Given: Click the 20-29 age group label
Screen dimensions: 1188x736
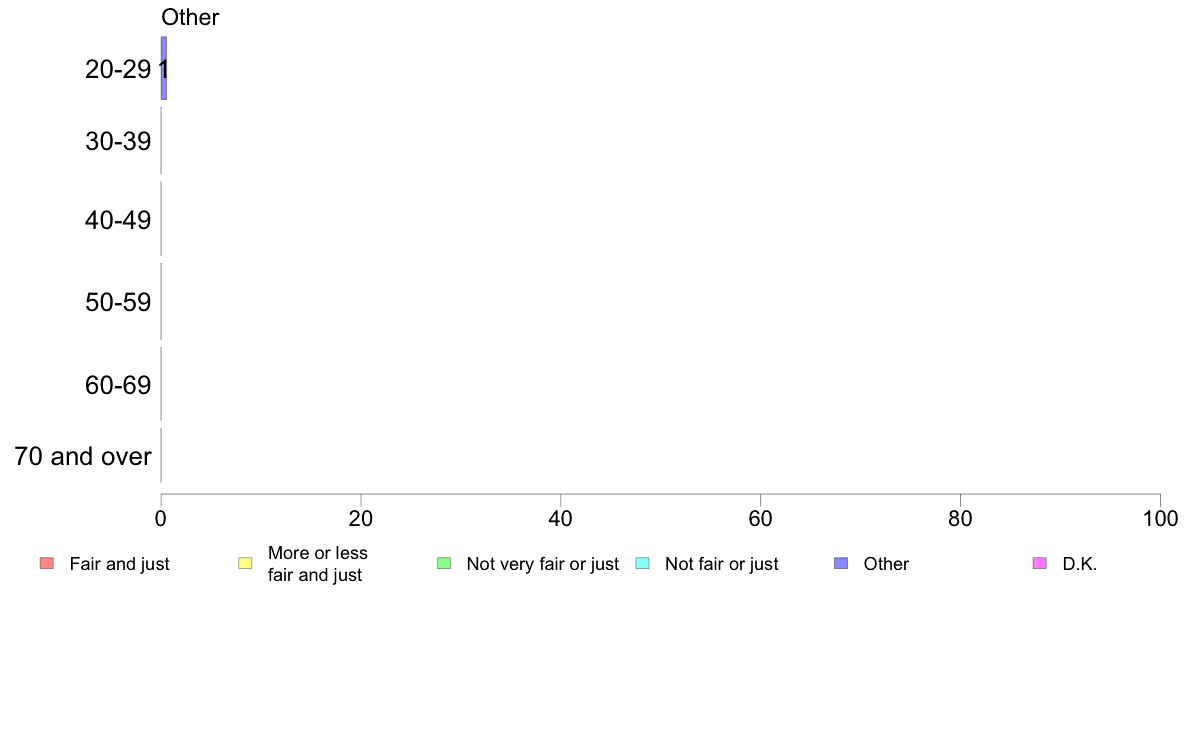Looking at the screenshot, I should pos(118,70).
